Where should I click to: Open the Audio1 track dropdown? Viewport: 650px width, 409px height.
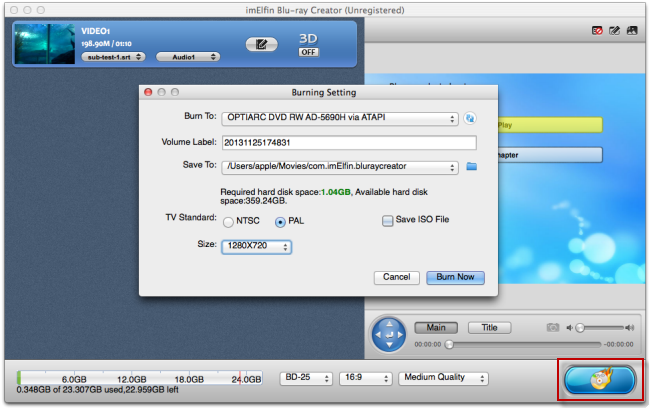tap(188, 57)
